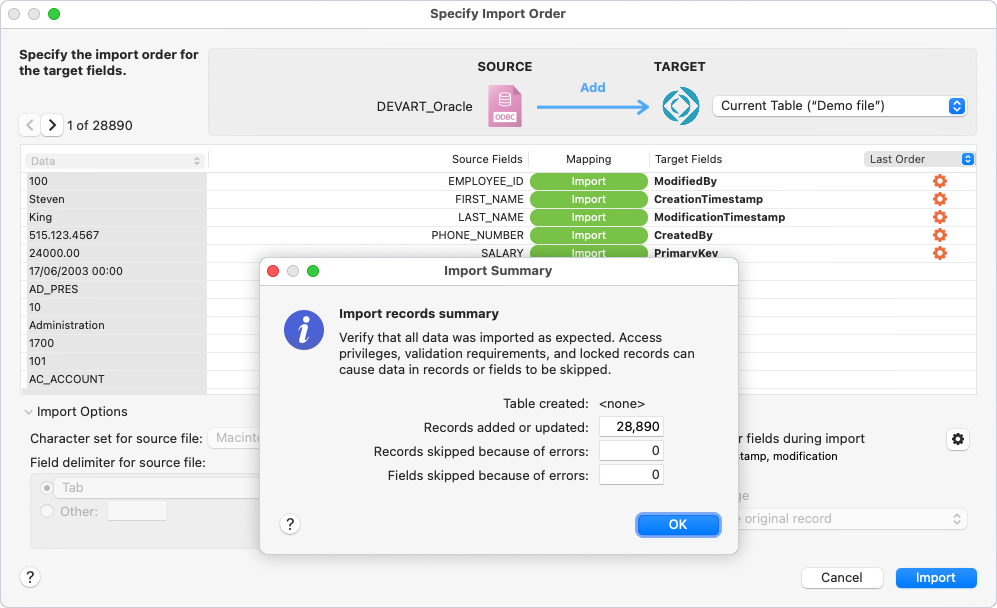Open field options gear next to PrimaryKey
Screen dimensions: 997x608
coord(940,253)
